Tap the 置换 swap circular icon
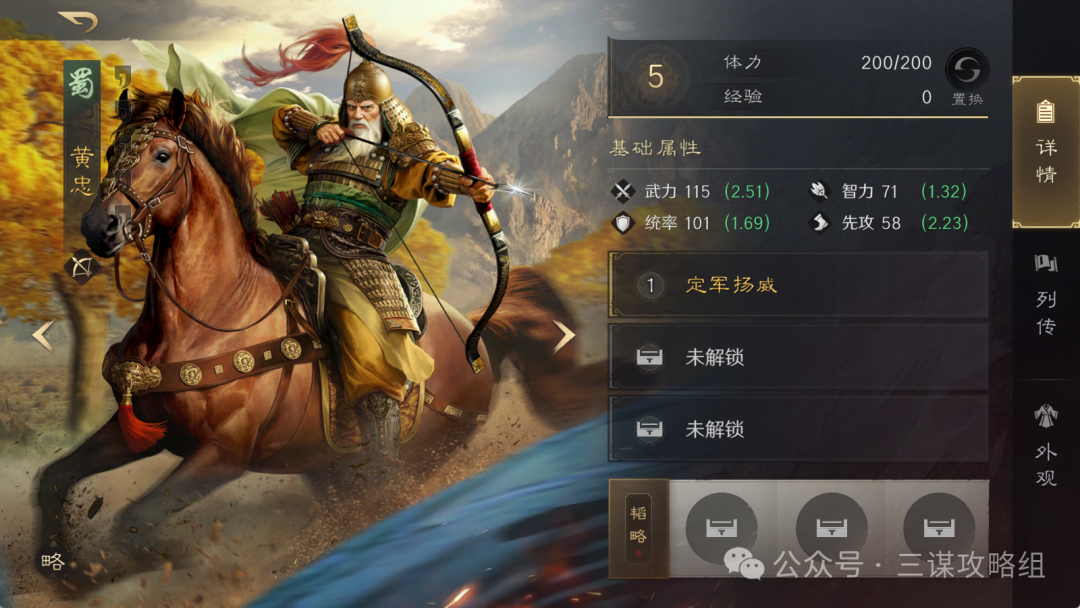 (x=967, y=69)
